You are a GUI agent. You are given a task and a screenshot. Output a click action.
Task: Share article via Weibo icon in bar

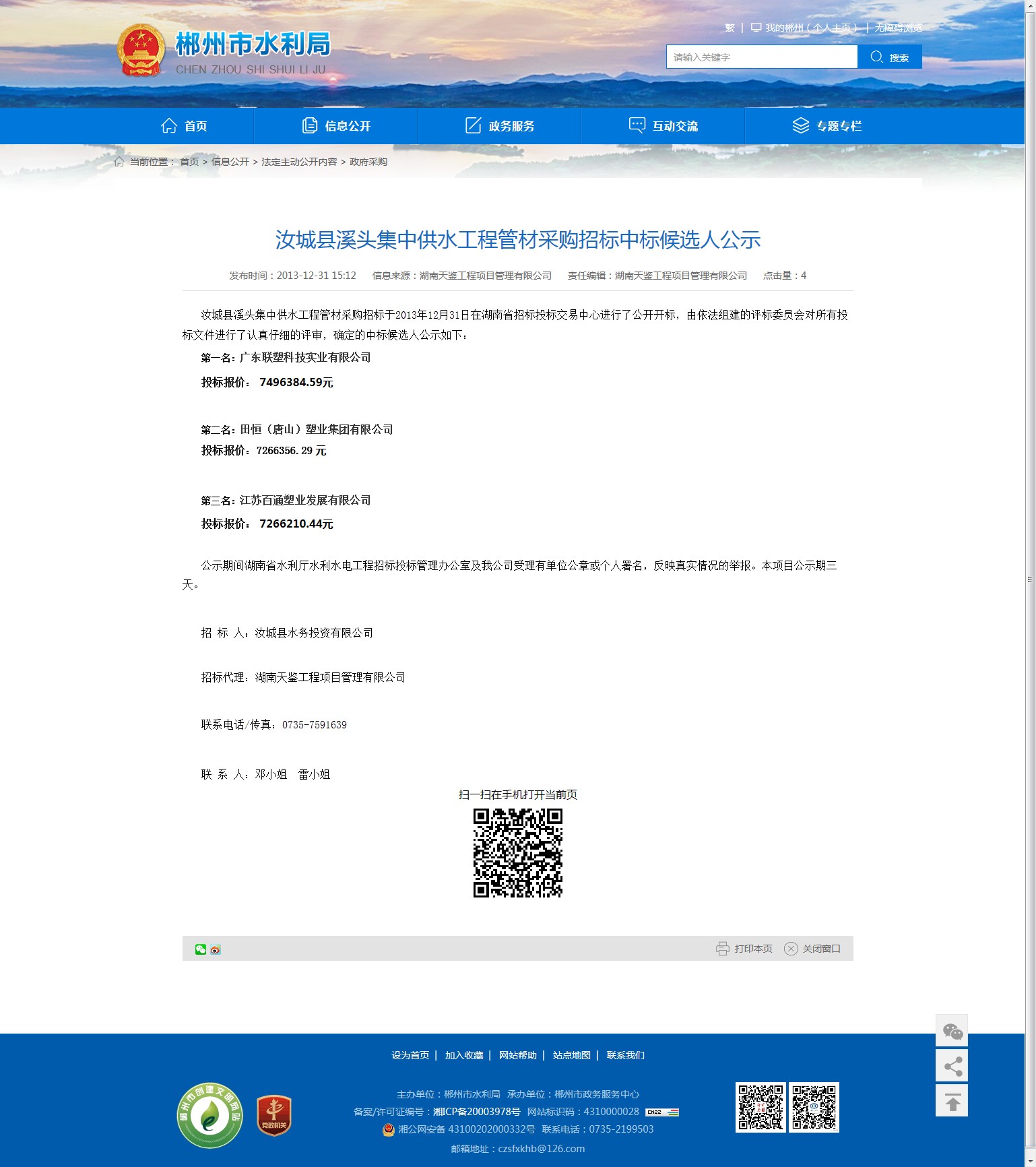coord(216,949)
